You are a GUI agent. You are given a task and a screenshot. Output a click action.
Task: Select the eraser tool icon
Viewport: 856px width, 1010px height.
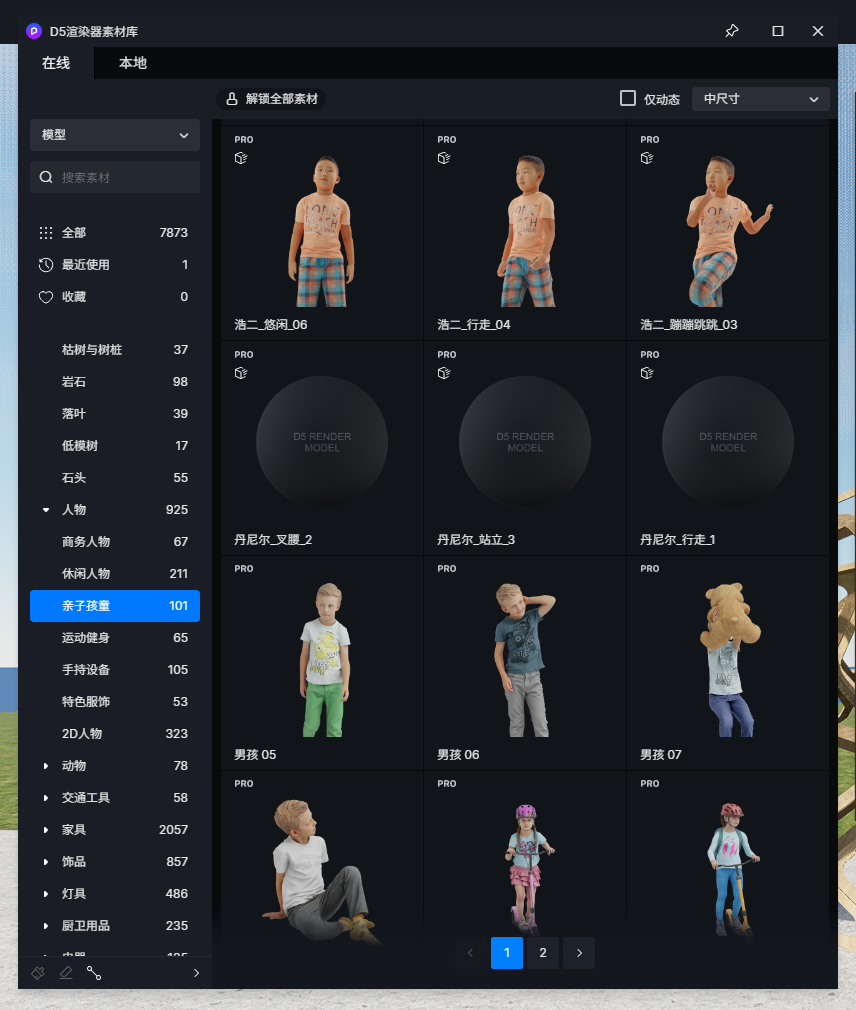[x=66, y=973]
